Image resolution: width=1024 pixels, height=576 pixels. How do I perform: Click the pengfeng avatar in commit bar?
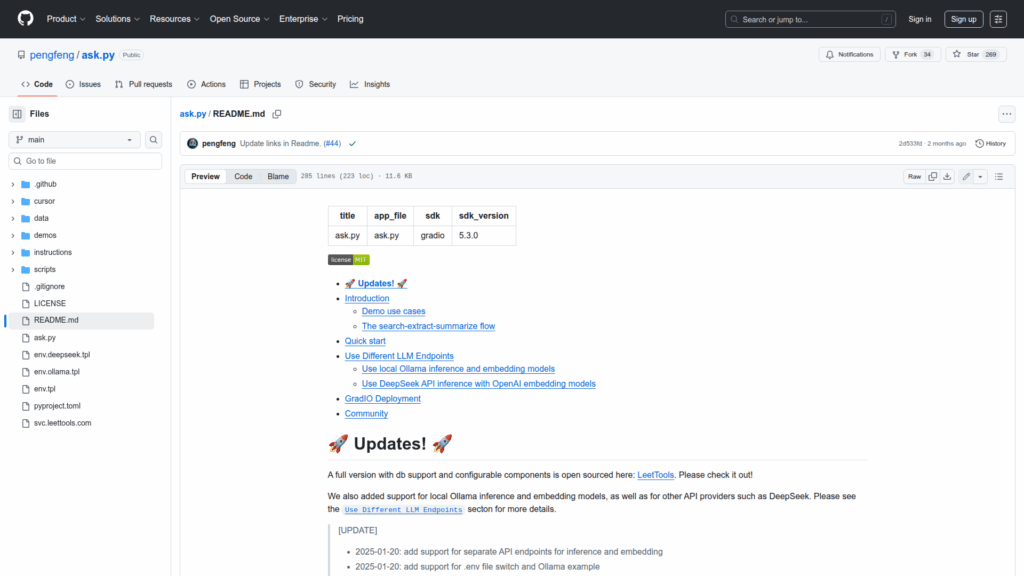click(x=192, y=144)
